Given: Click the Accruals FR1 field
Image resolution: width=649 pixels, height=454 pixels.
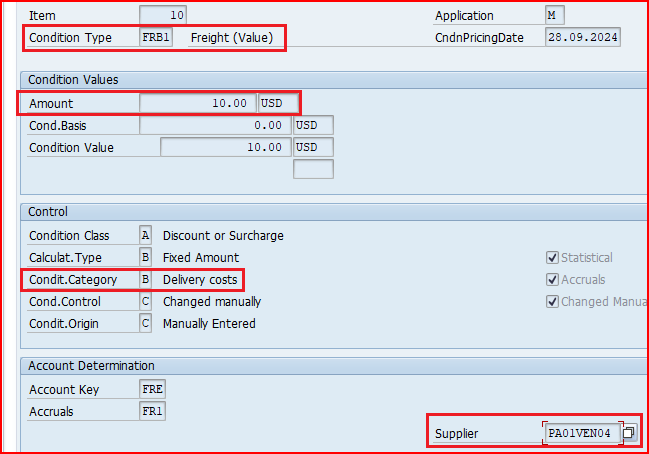Looking at the screenshot, I should pyautogui.click(x=152, y=411).
